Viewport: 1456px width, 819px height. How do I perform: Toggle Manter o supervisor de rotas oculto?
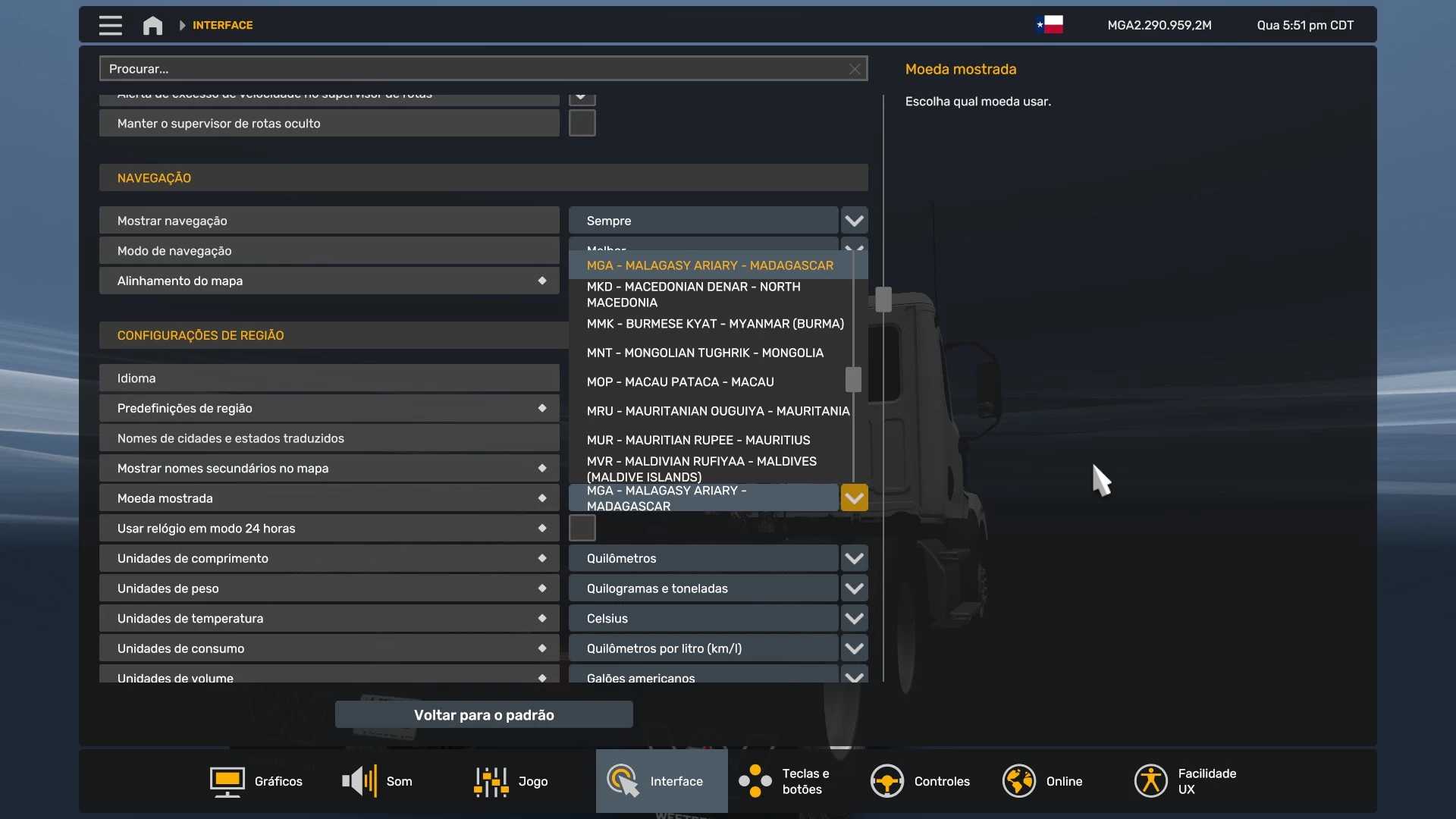582,123
